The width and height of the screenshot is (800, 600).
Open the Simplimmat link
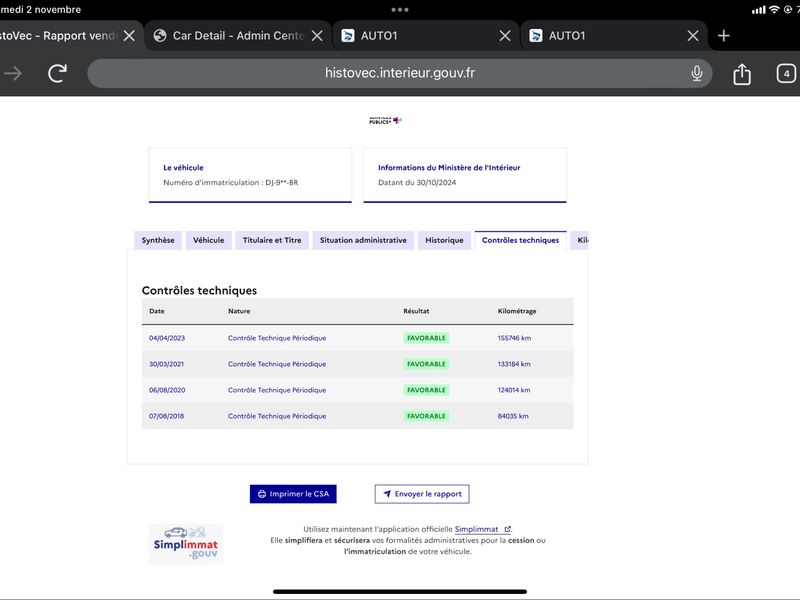(482, 530)
